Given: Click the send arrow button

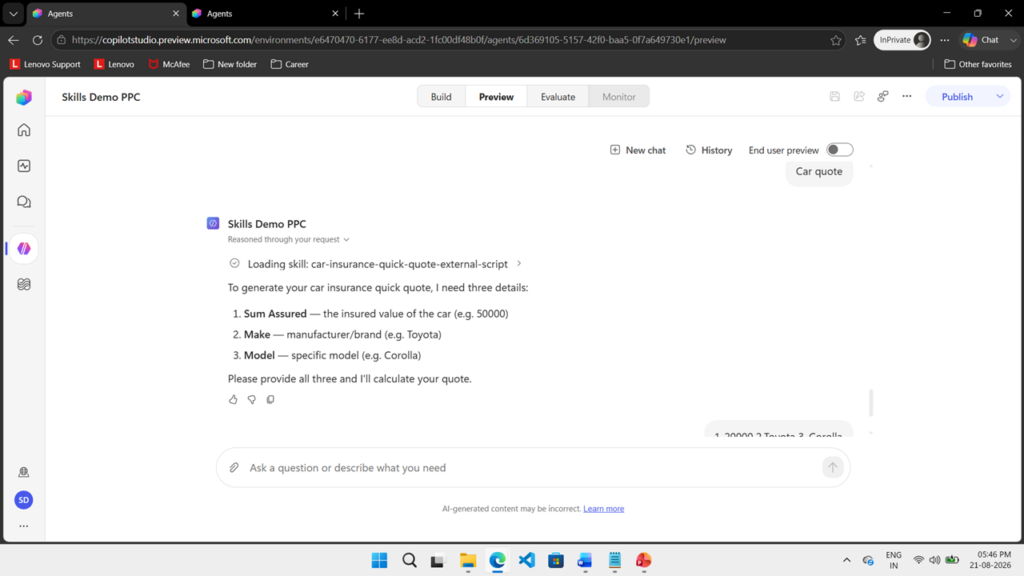Looking at the screenshot, I should click(x=832, y=468).
